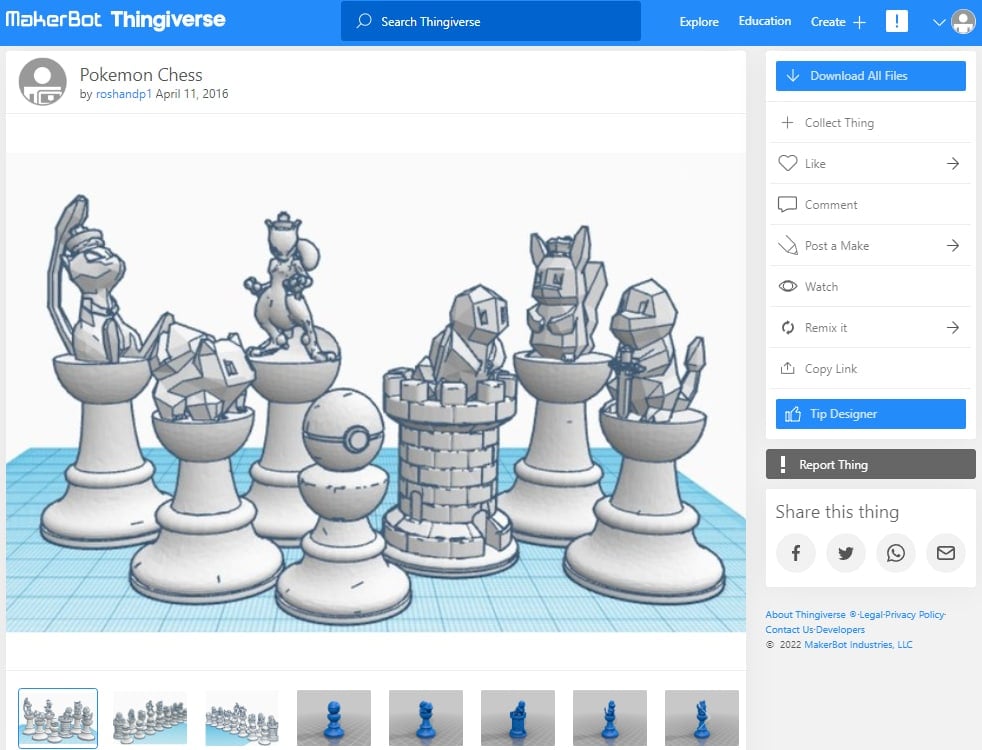Share this thing on Twitter
982x750 pixels.
click(x=845, y=553)
